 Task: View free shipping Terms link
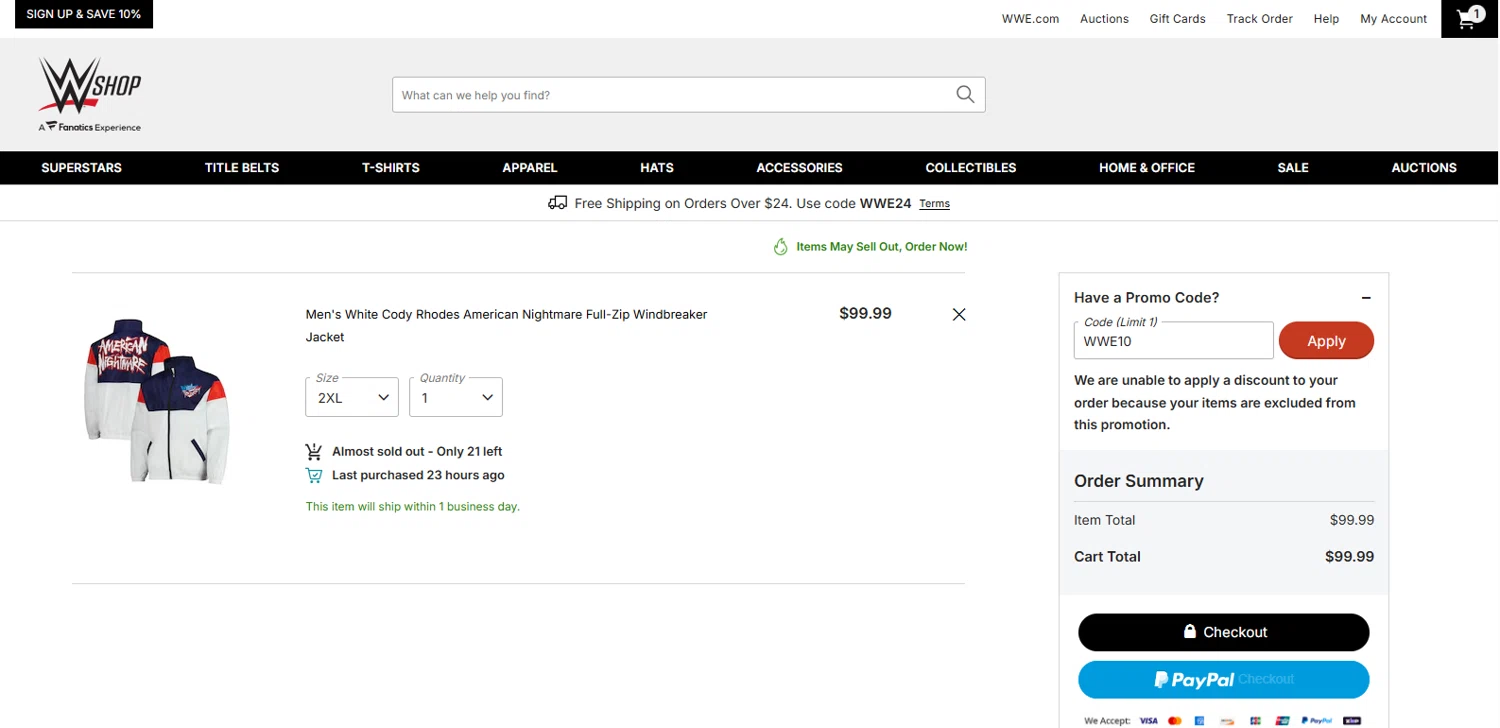tap(934, 204)
